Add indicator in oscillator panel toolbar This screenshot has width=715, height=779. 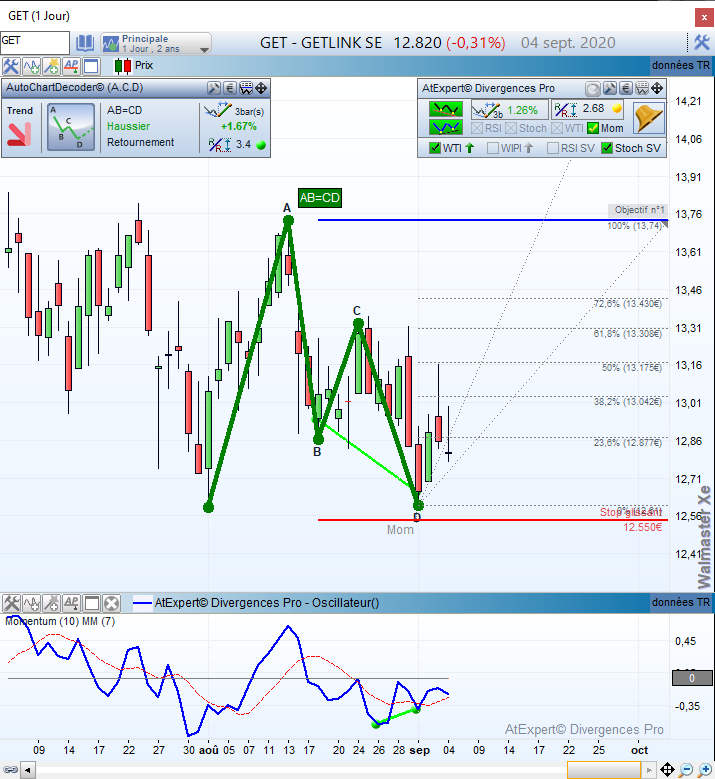tap(32, 603)
